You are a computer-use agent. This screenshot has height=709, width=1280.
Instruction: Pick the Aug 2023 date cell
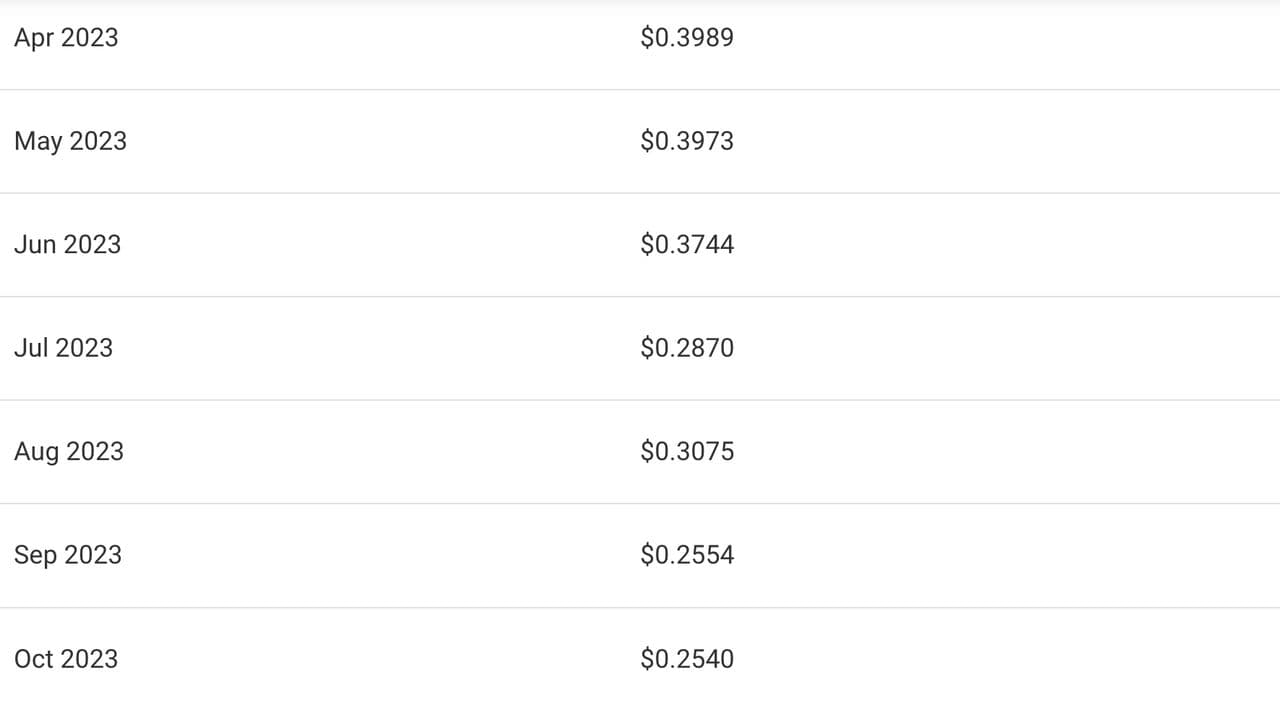point(69,452)
